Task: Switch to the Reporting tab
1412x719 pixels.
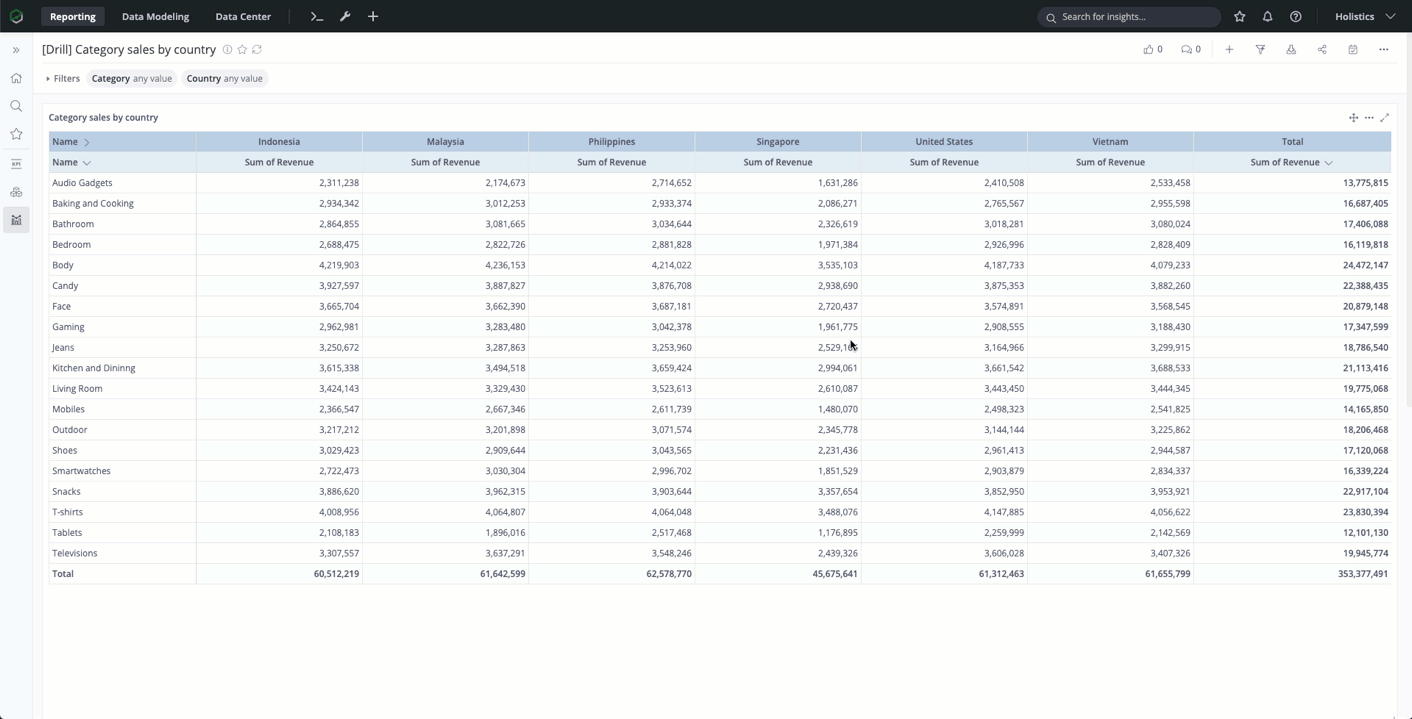Action: pos(73,16)
